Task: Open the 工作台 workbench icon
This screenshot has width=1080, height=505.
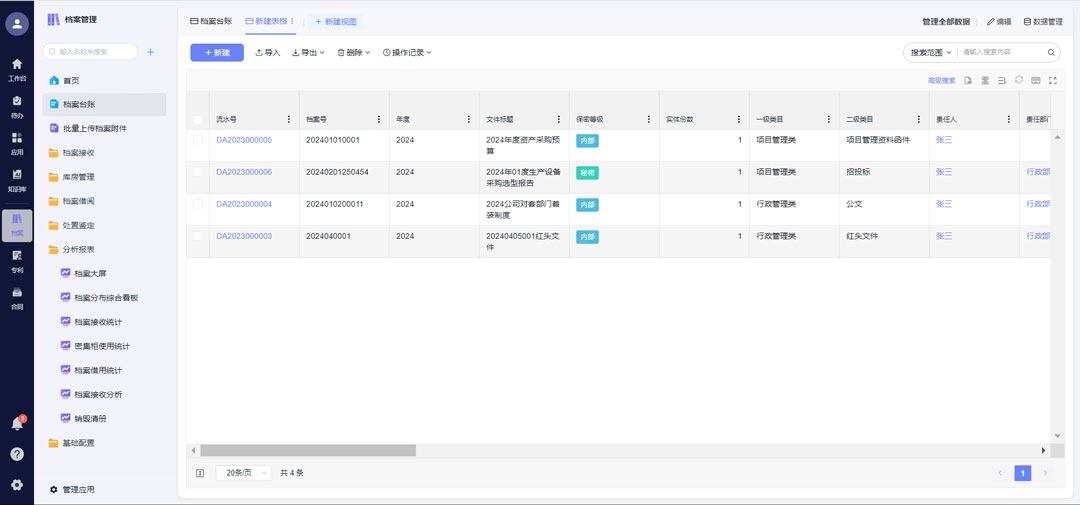Action: pyautogui.click(x=17, y=68)
